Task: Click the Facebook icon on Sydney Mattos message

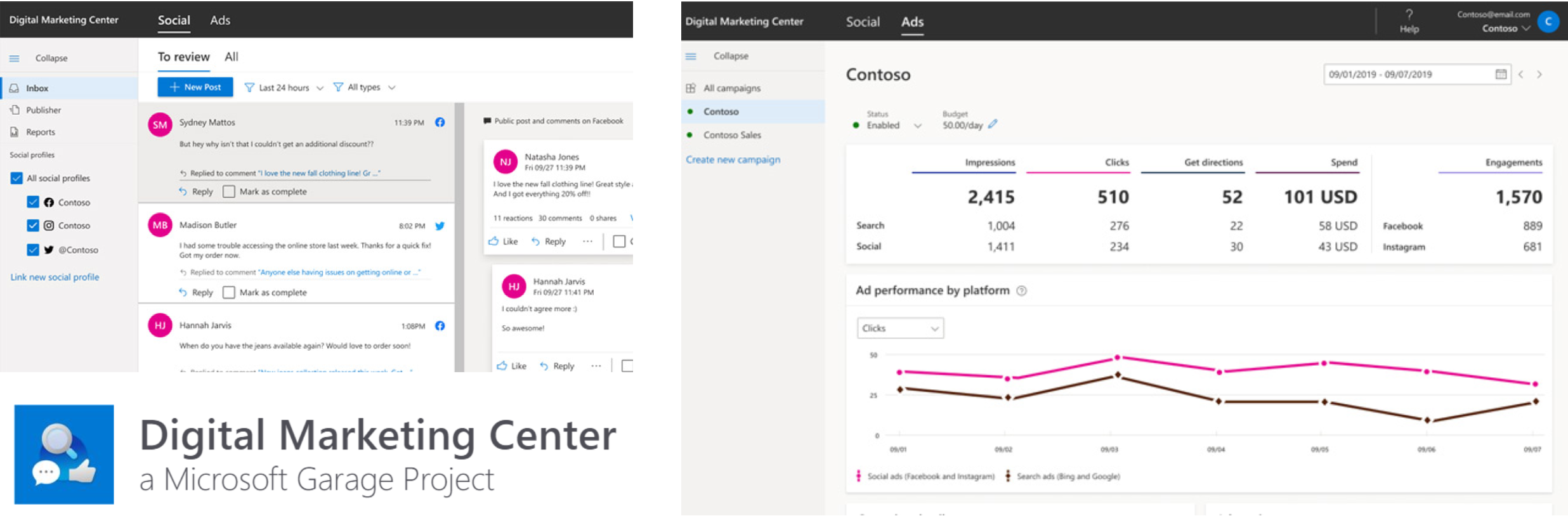Action: coord(440,122)
